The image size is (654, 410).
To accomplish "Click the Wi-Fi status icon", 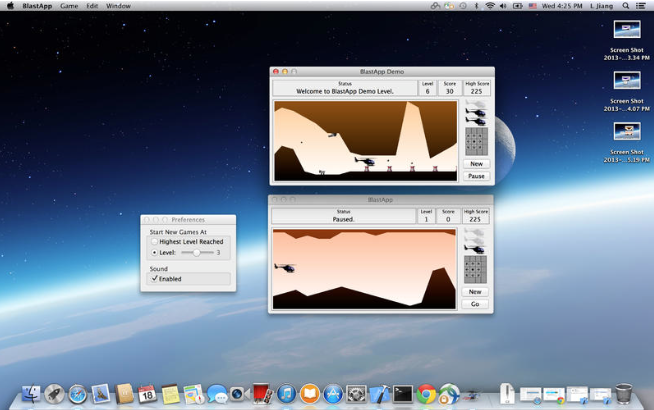I will click(490, 6).
